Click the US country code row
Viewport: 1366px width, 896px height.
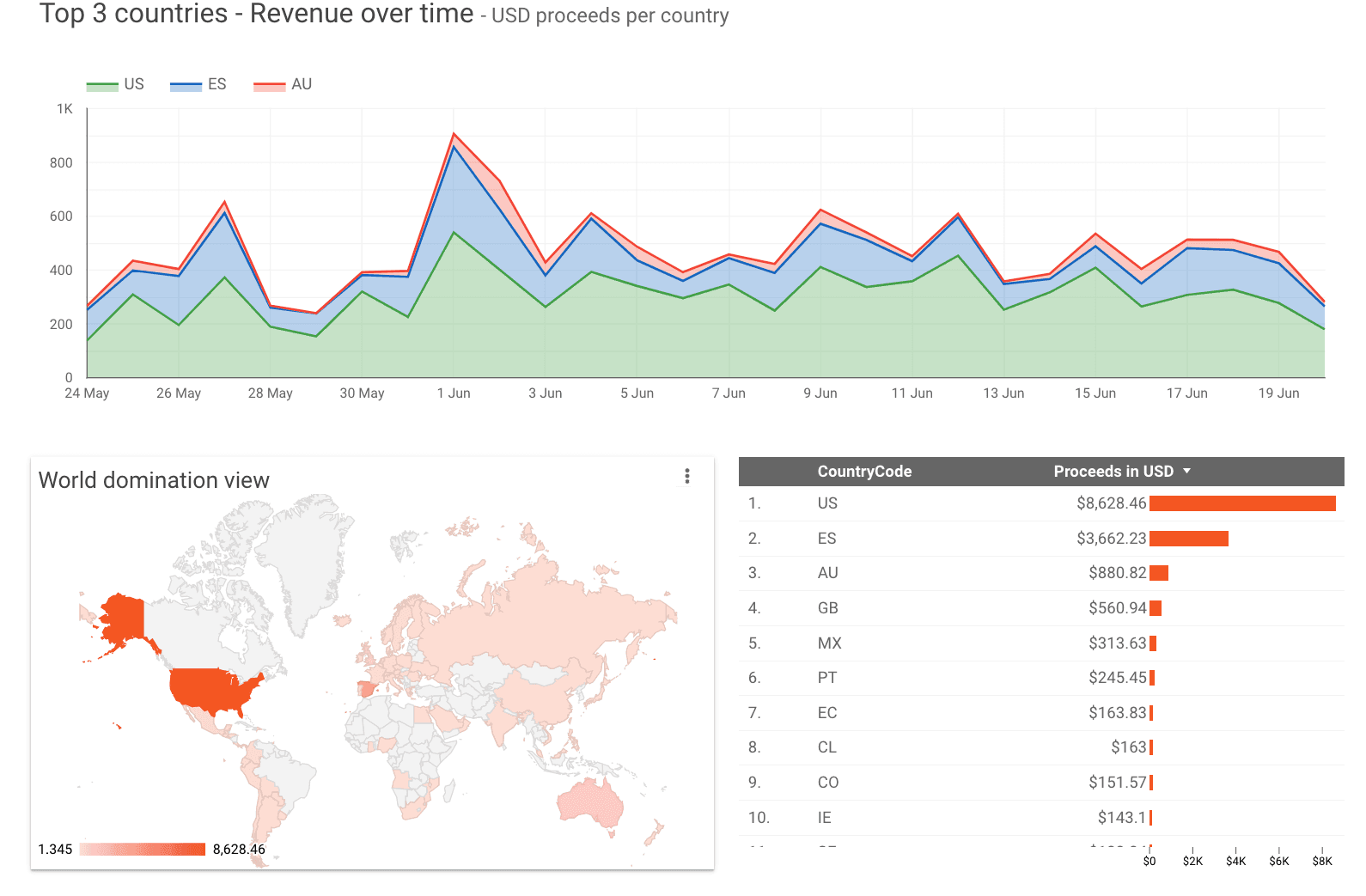point(1041,503)
